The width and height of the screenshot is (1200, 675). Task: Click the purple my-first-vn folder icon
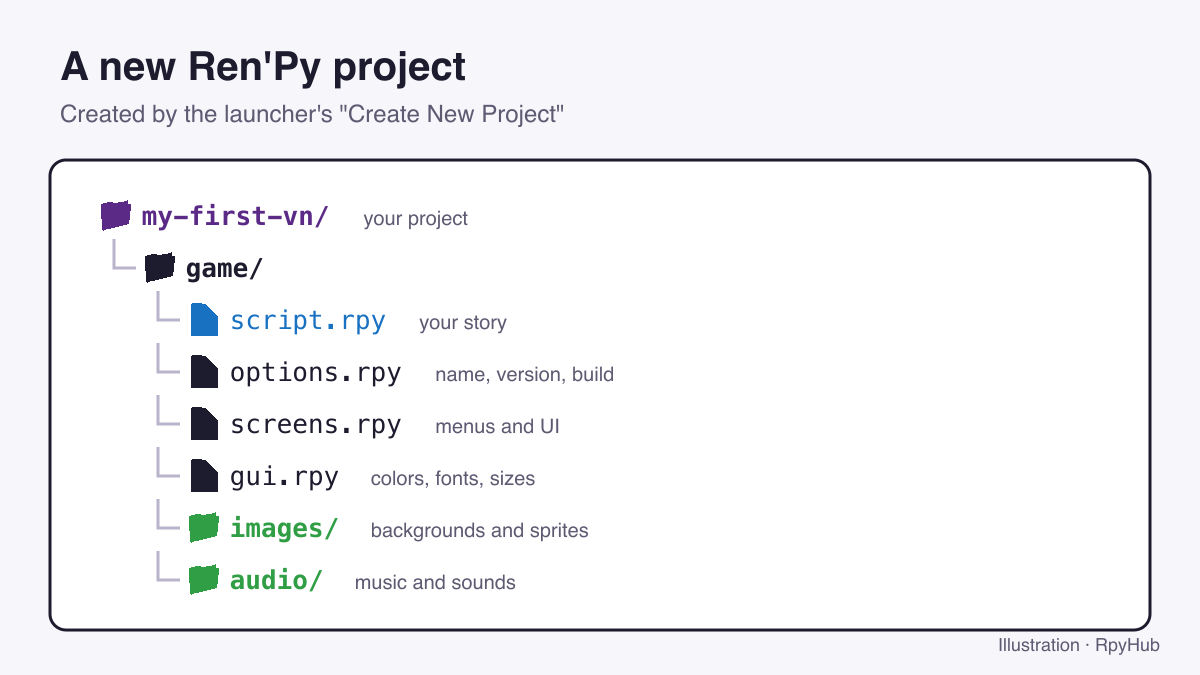116,215
